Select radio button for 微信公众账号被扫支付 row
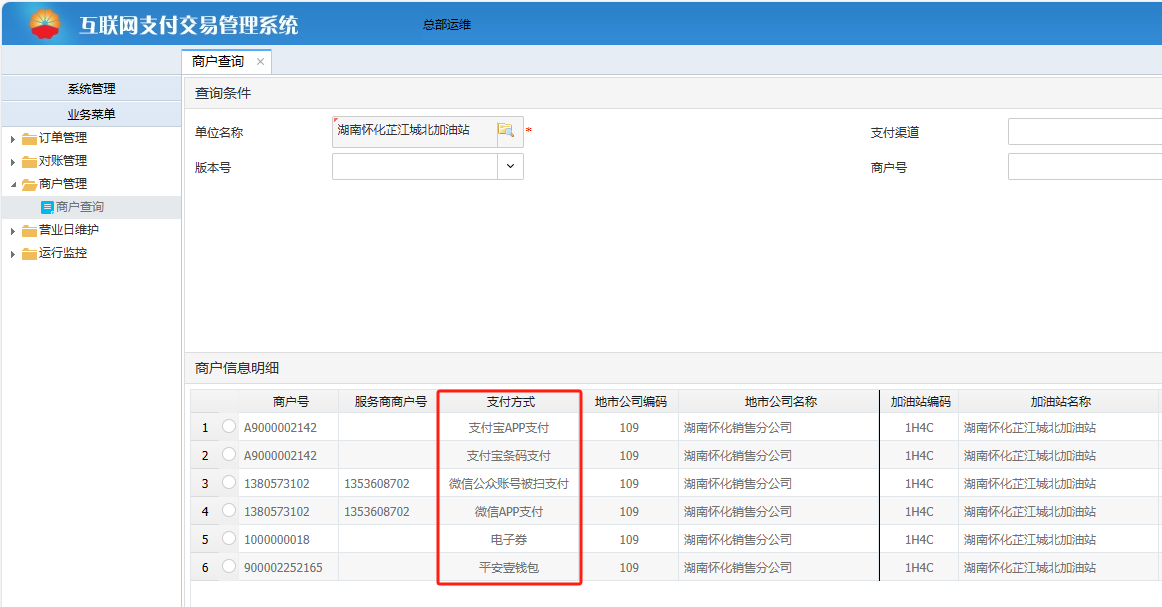The width and height of the screenshot is (1162, 607). click(229, 483)
